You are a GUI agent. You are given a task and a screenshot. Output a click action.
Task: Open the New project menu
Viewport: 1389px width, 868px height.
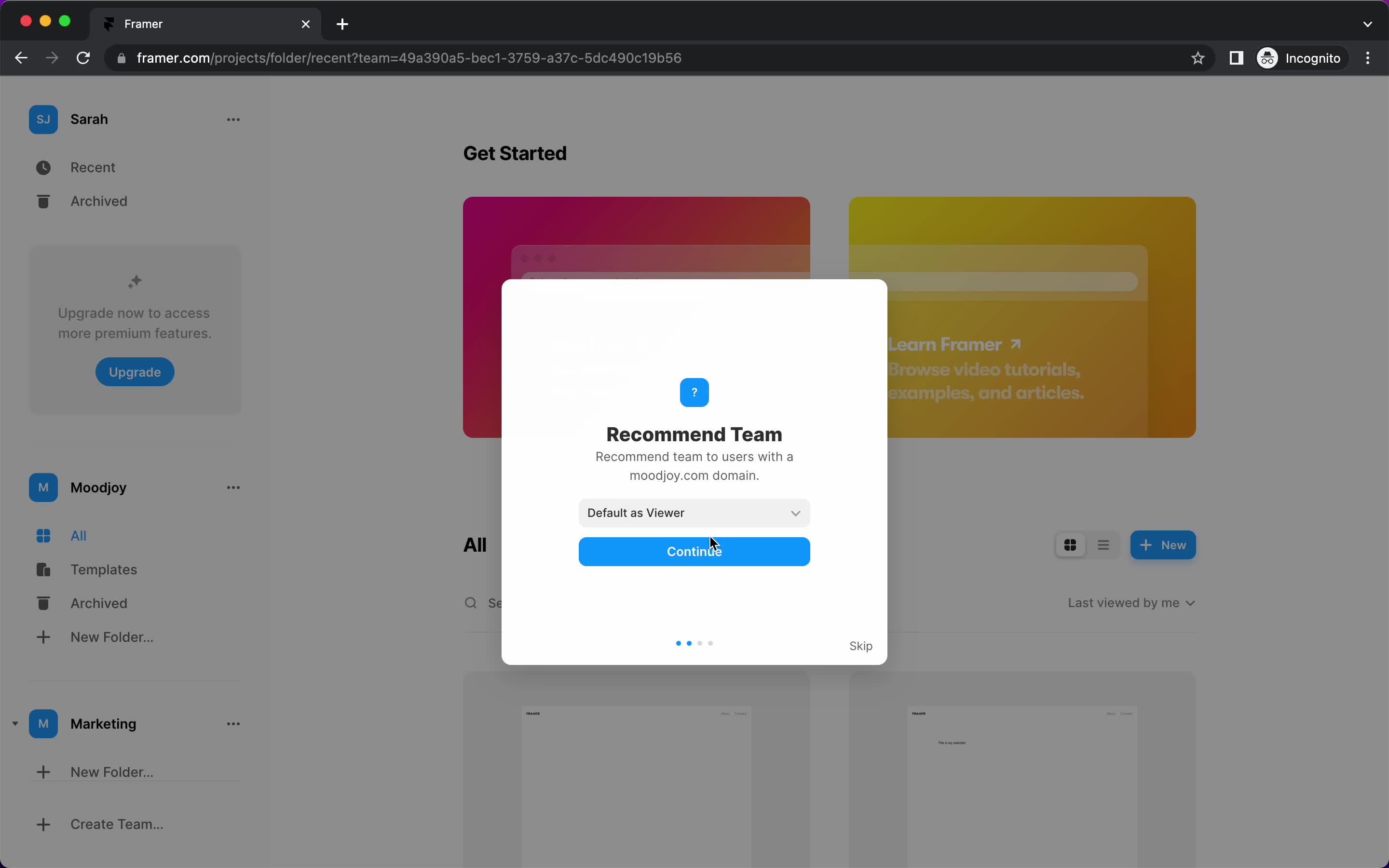click(1163, 544)
